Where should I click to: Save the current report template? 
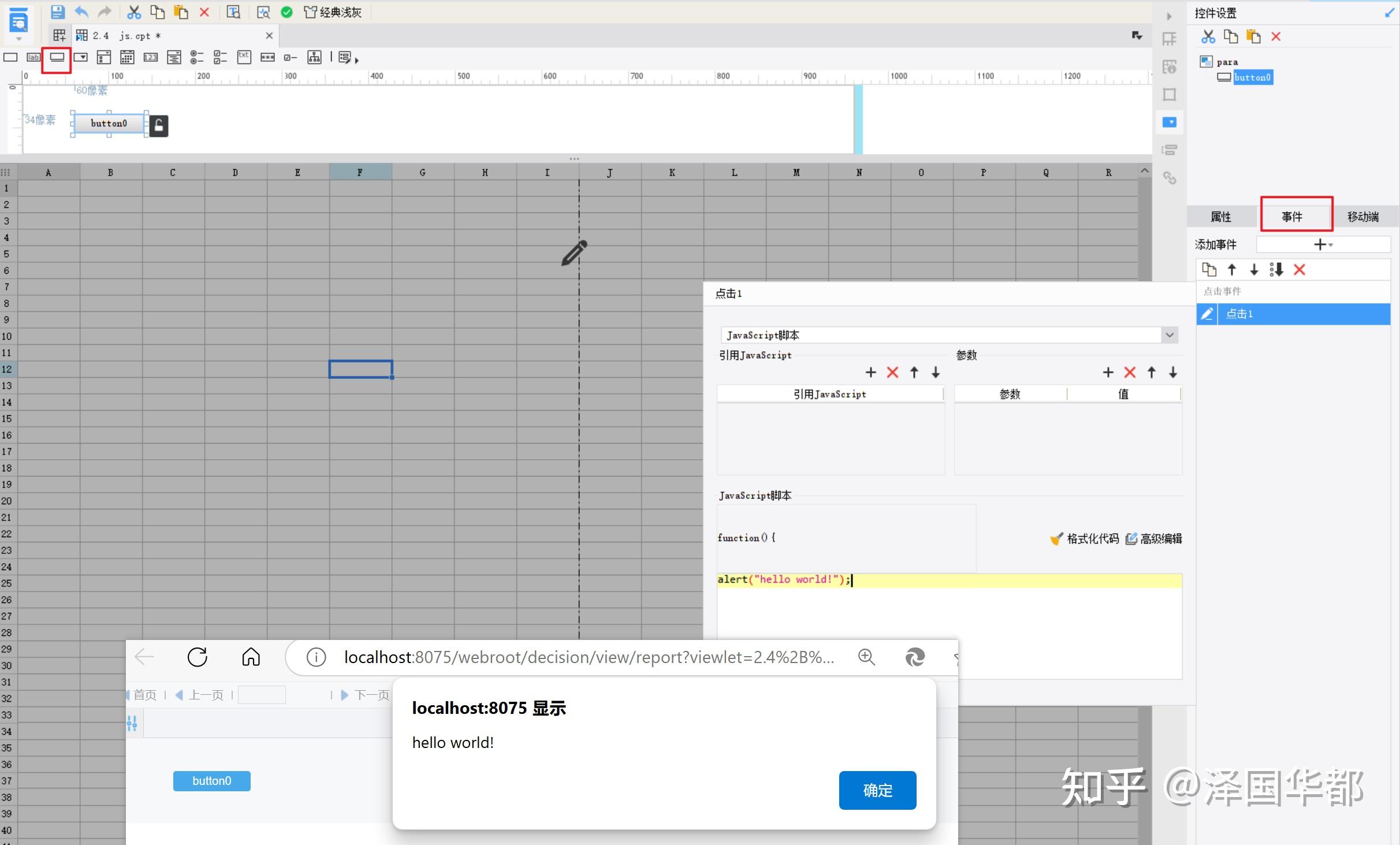click(57, 12)
